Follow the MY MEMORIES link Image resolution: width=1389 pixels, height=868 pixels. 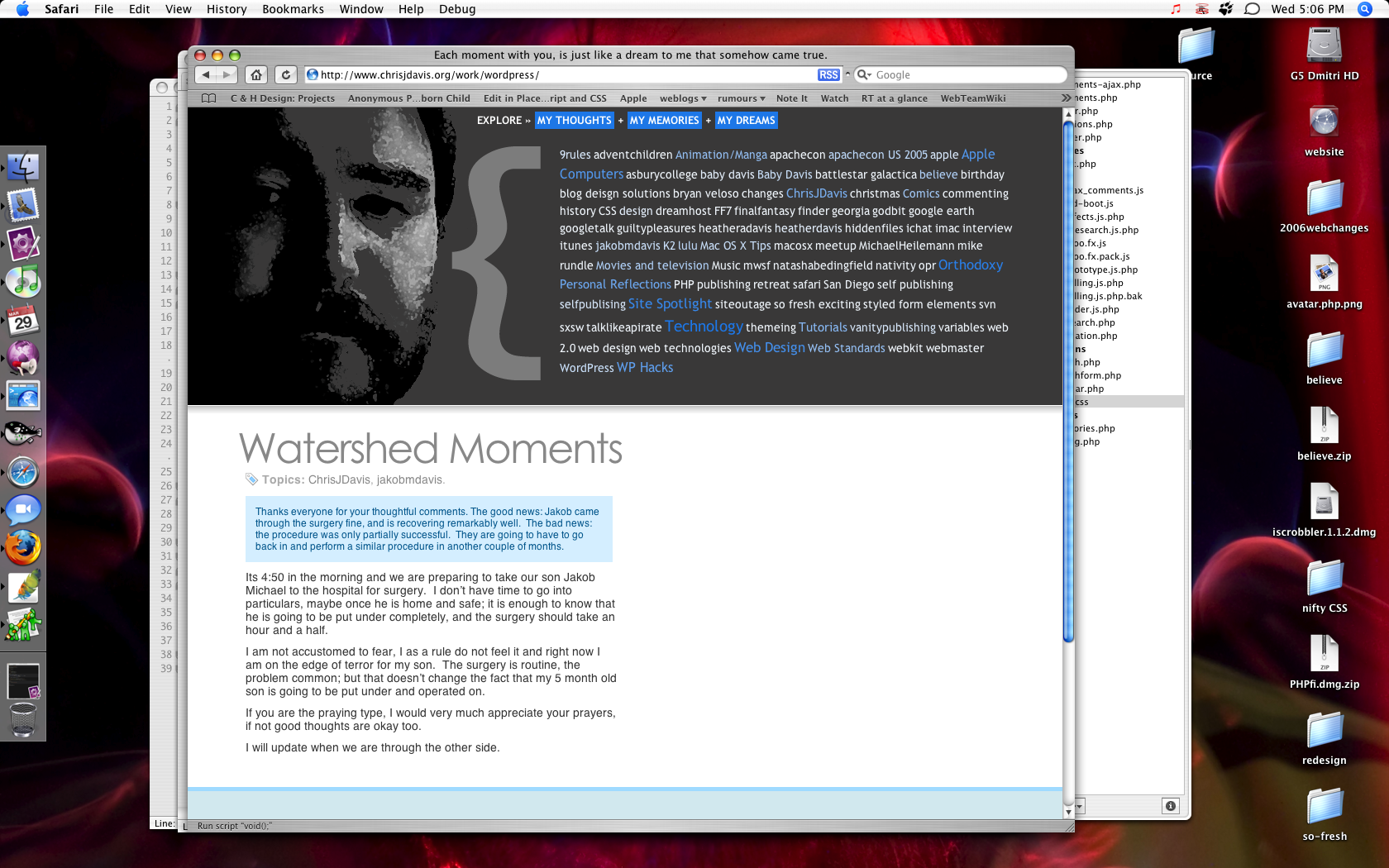[x=664, y=121]
